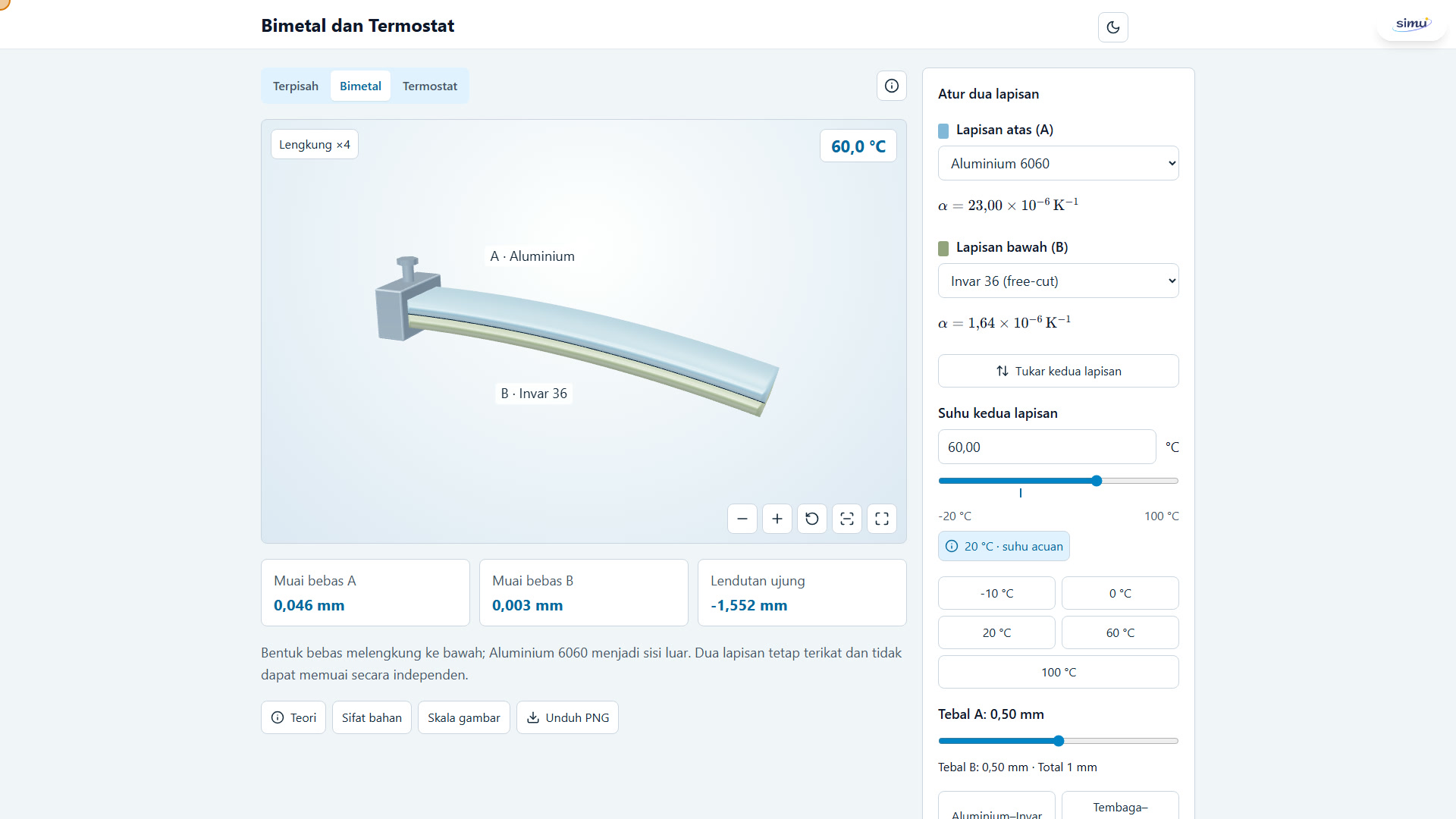Choose the Tembaga– preset pair
The height and width of the screenshot is (819, 1456).
[x=1120, y=806]
